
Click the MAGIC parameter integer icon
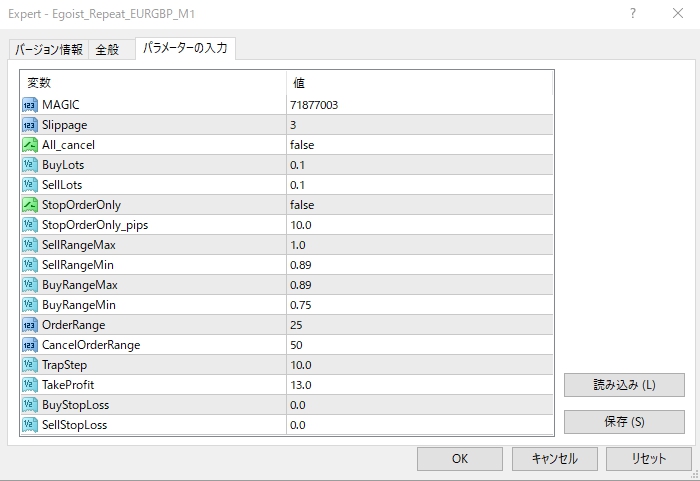(29, 105)
